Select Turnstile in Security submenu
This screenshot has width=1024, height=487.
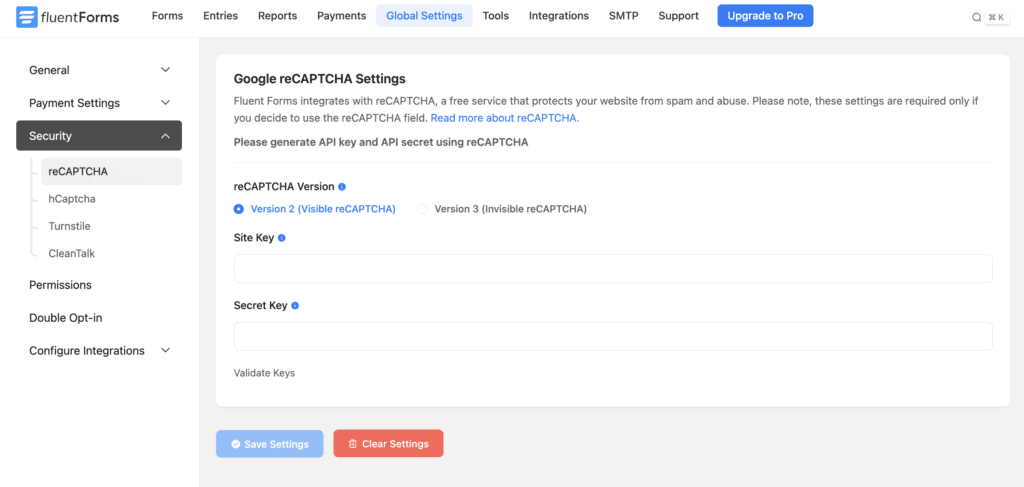69,227
